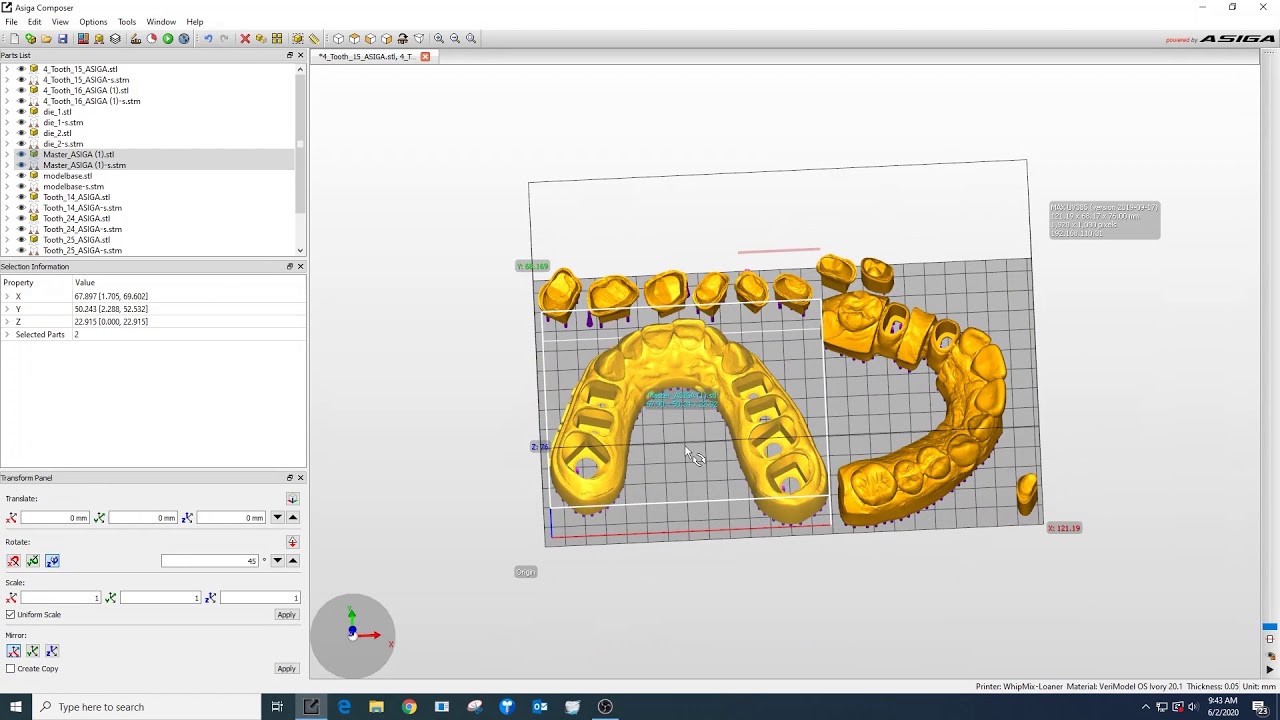Click the Zoom In magnifier icon
This screenshot has width=1280, height=720.
439,39
